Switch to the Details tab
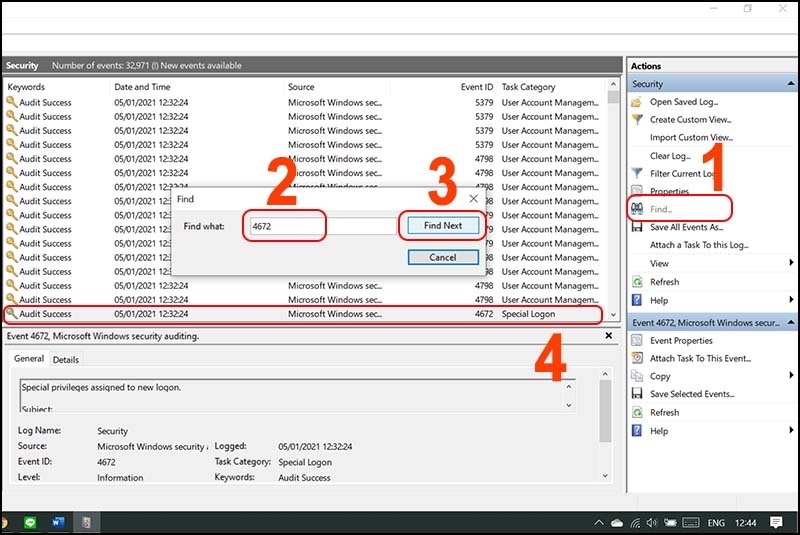Image resolution: width=800 pixels, height=535 pixels. 65,359
